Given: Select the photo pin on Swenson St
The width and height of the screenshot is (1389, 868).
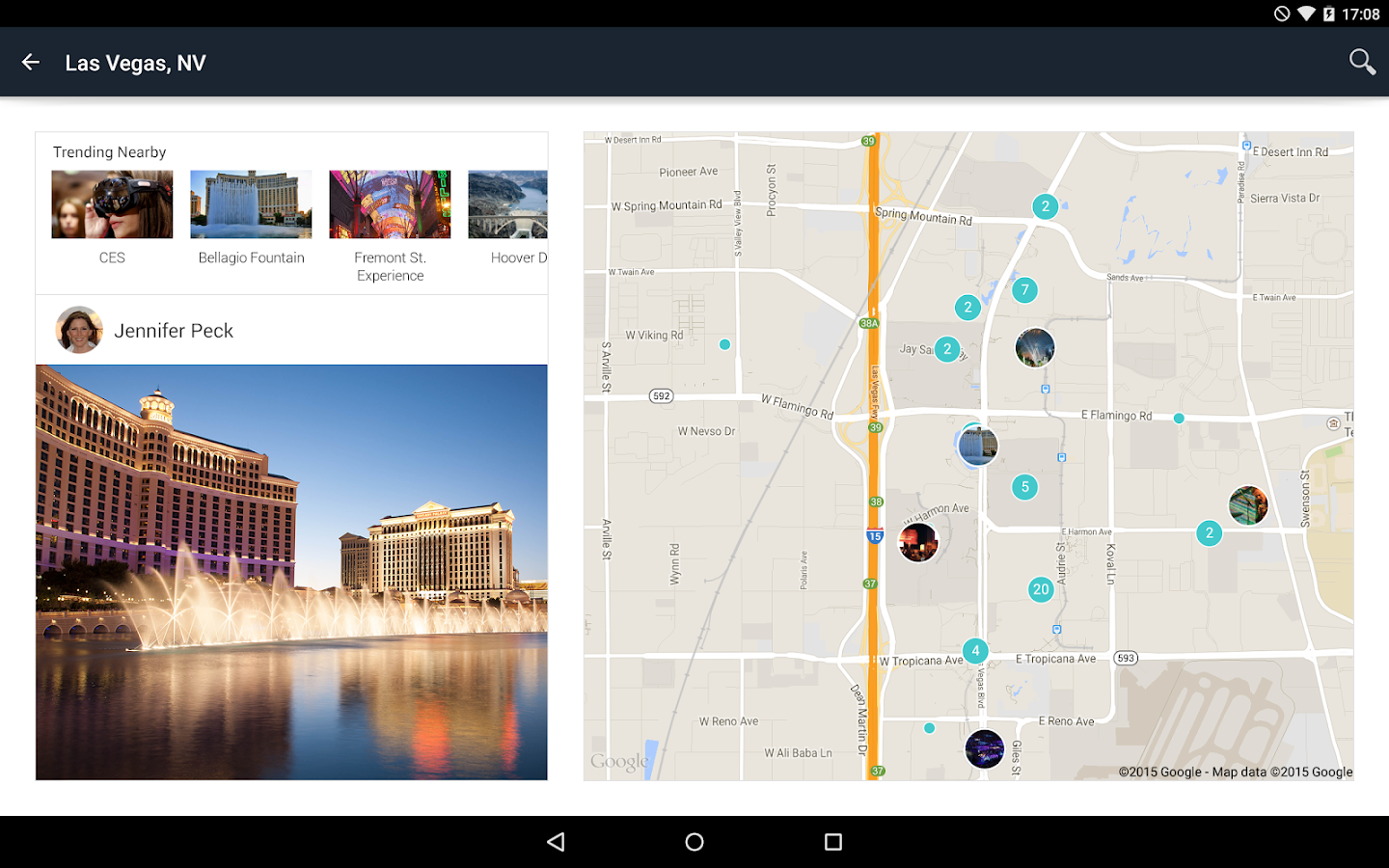Looking at the screenshot, I should click(1248, 504).
